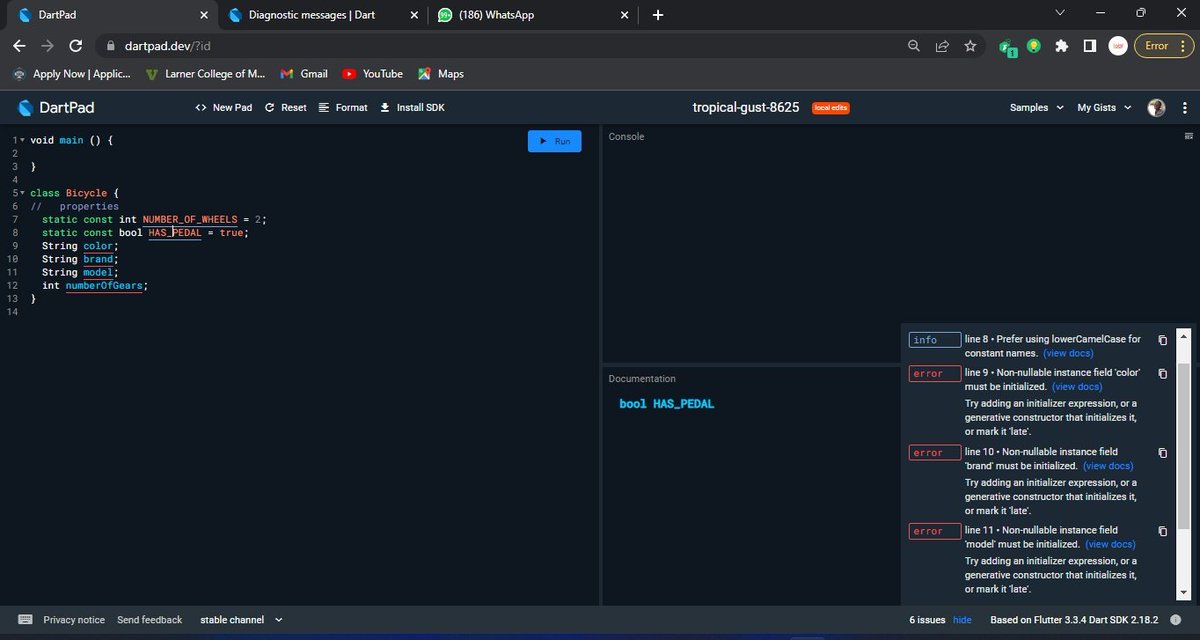
Task: Open a new browser tab
Action: (x=658, y=15)
